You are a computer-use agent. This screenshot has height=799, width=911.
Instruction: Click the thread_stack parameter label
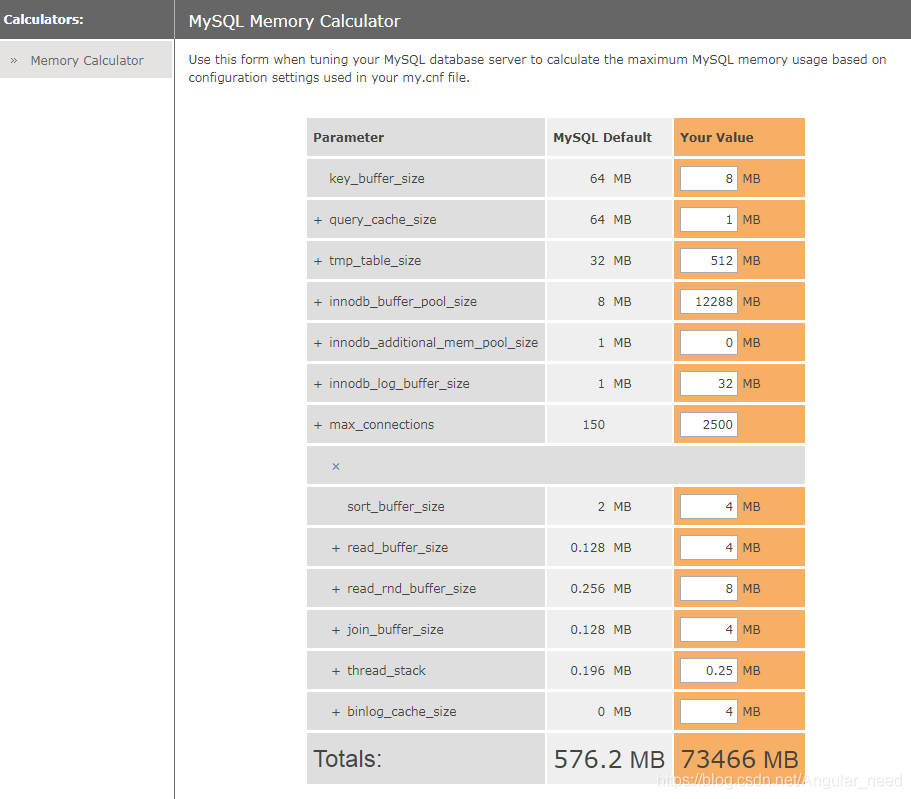click(386, 671)
